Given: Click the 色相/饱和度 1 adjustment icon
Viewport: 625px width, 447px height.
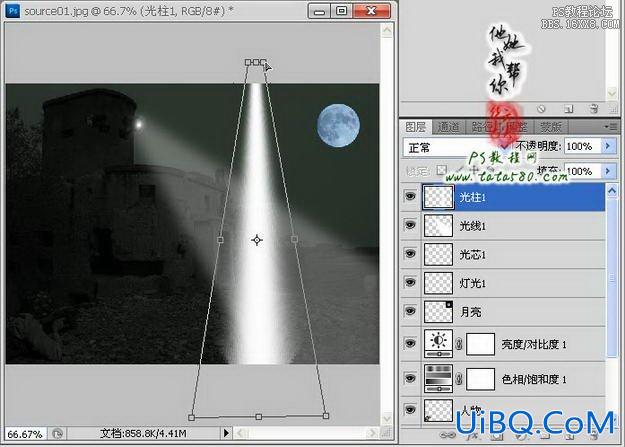Looking at the screenshot, I should coord(438,378).
